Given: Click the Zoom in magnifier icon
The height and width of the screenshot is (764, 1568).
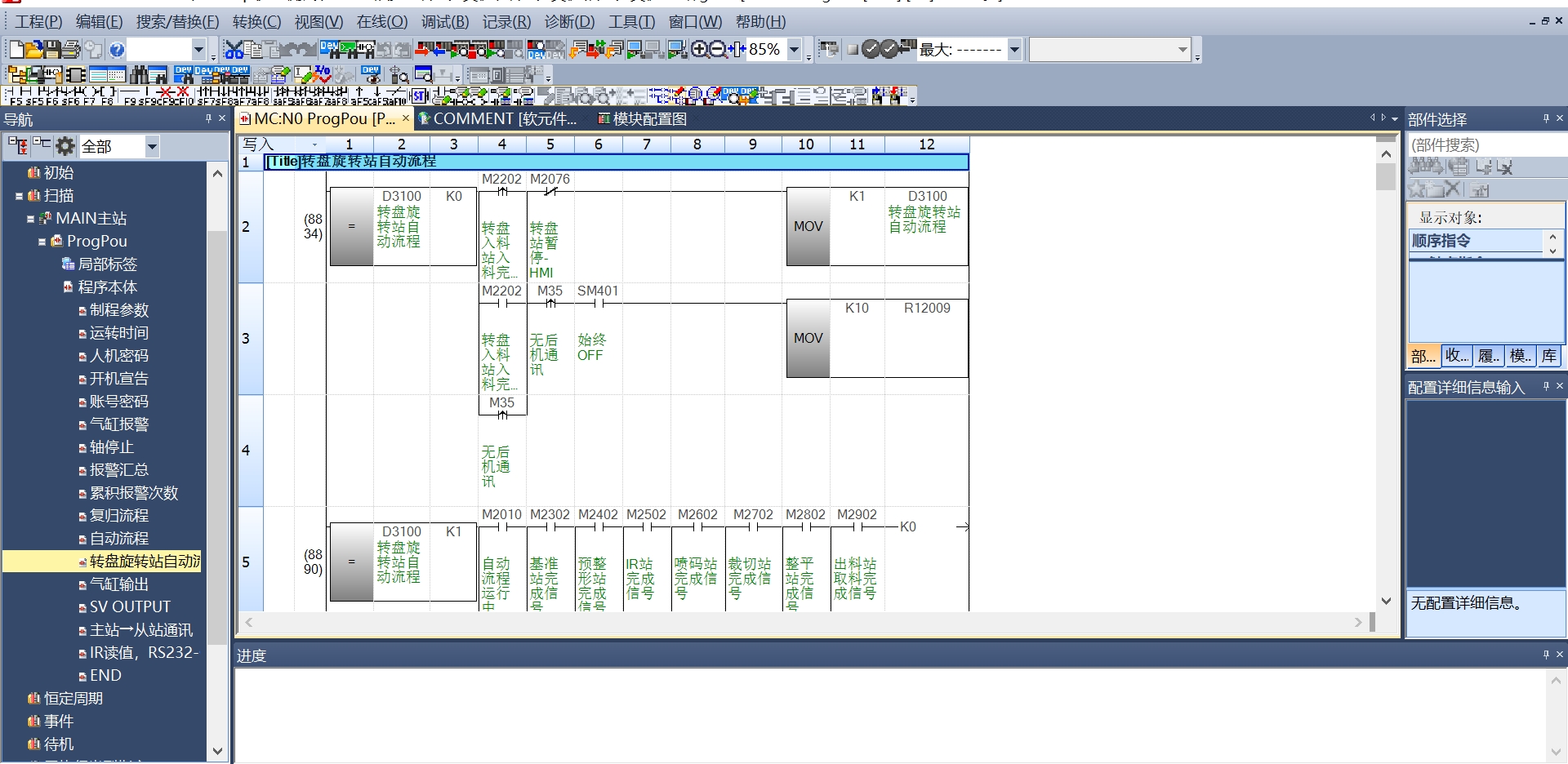Looking at the screenshot, I should click(x=699, y=50).
